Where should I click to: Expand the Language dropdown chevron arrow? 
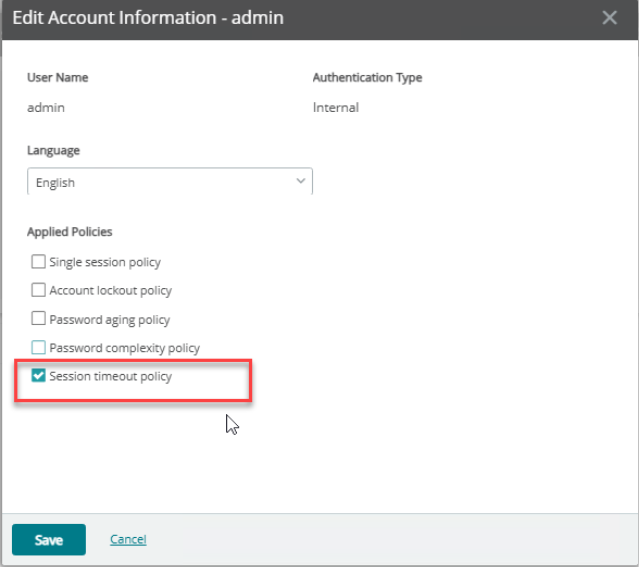(301, 181)
